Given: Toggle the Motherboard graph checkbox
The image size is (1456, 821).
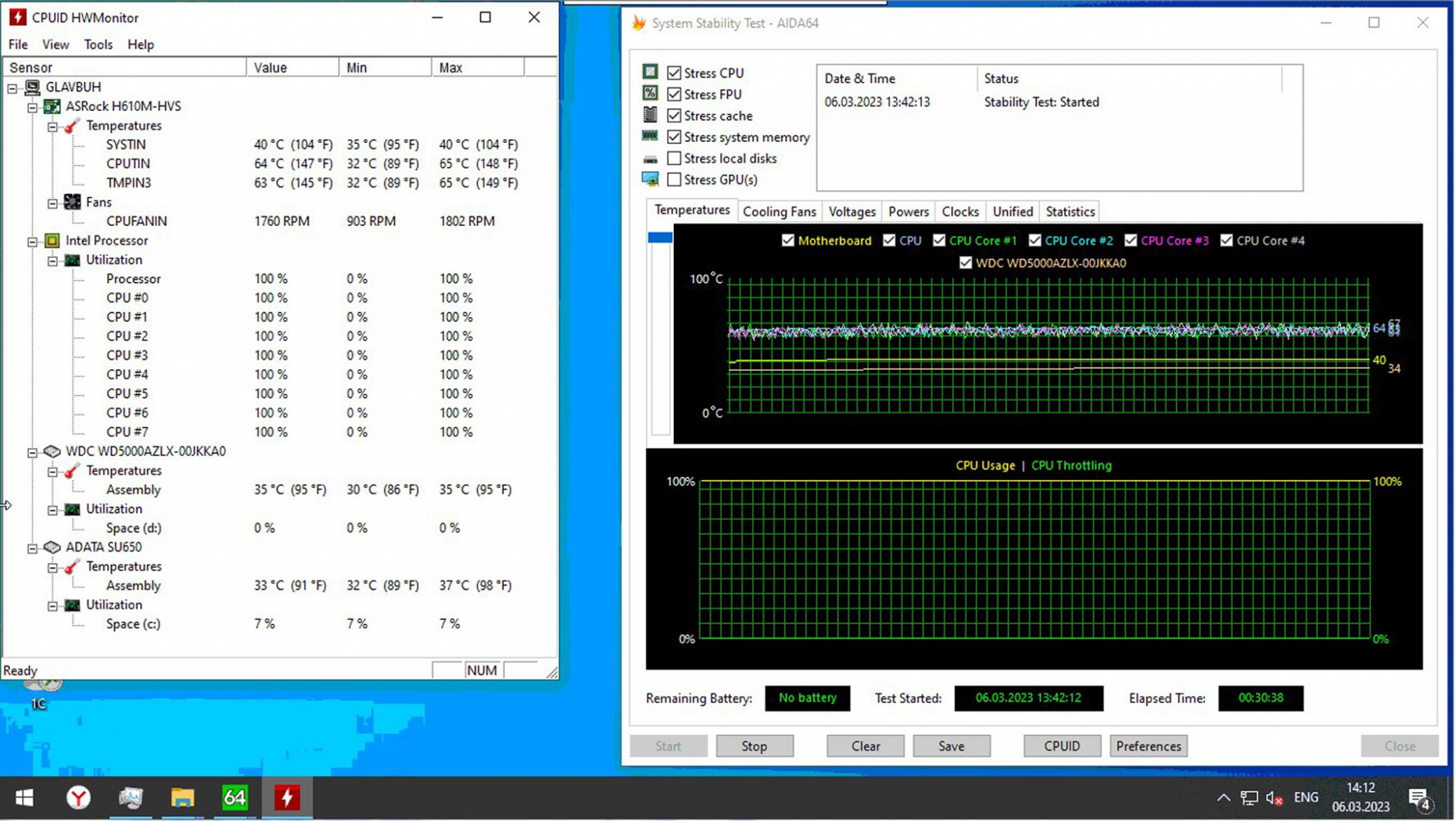Looking at the screenshot, I should click(x=788, y=240).
